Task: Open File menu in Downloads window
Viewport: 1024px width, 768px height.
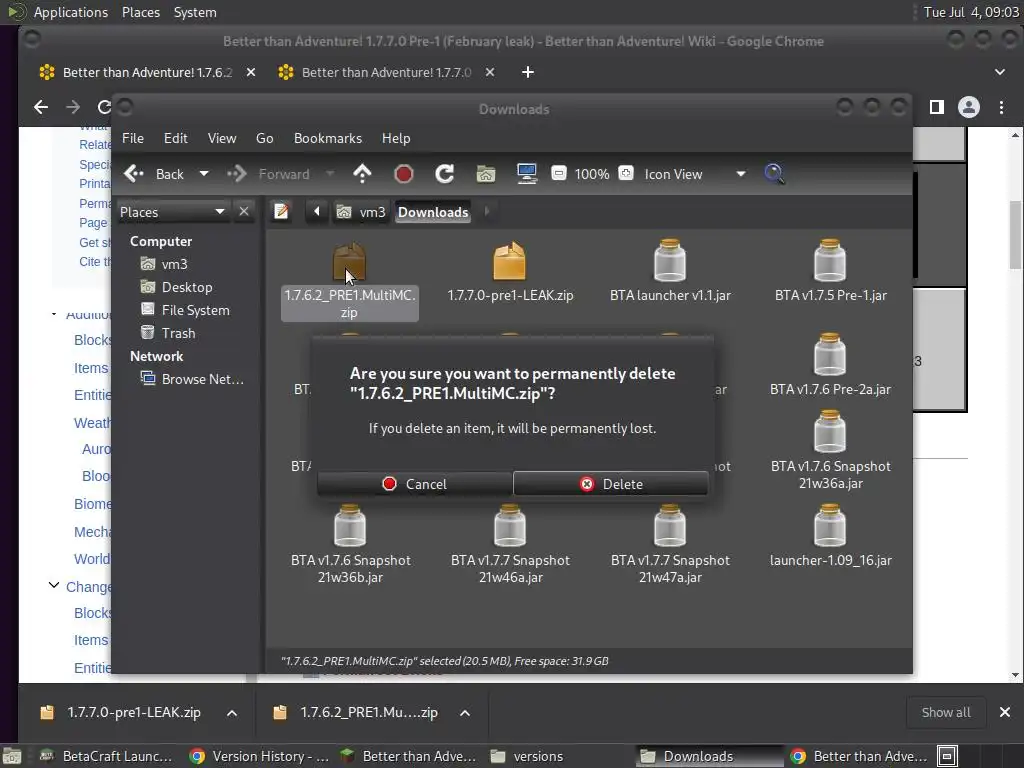Action: [133, 138]
